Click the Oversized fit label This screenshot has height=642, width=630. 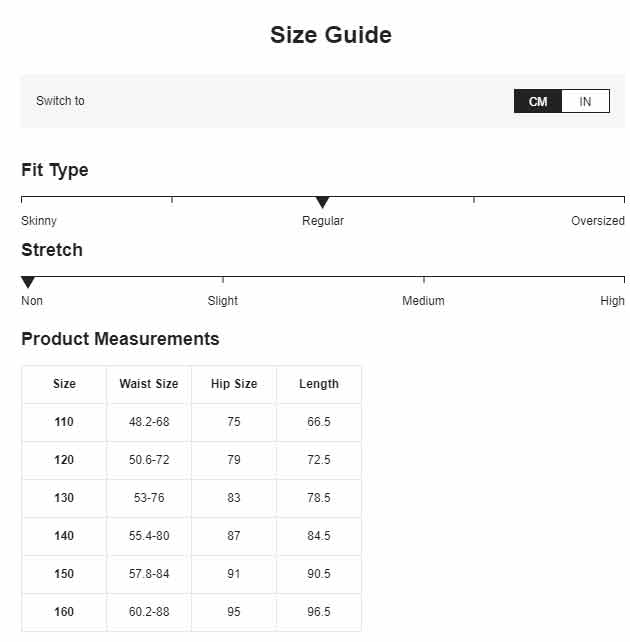click(598, 221)
